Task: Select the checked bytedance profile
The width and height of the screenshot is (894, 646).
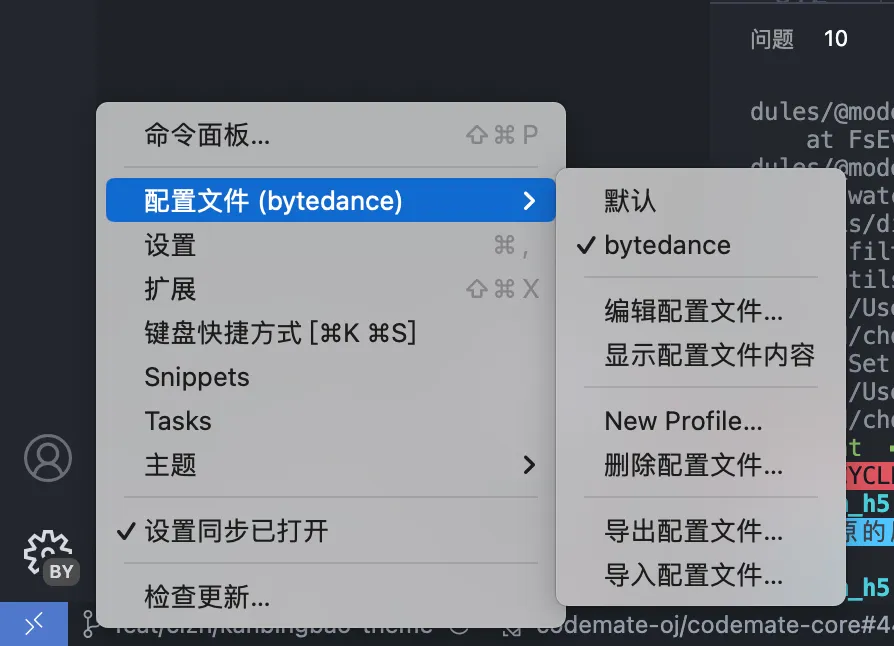Action: tap(667, 245)
